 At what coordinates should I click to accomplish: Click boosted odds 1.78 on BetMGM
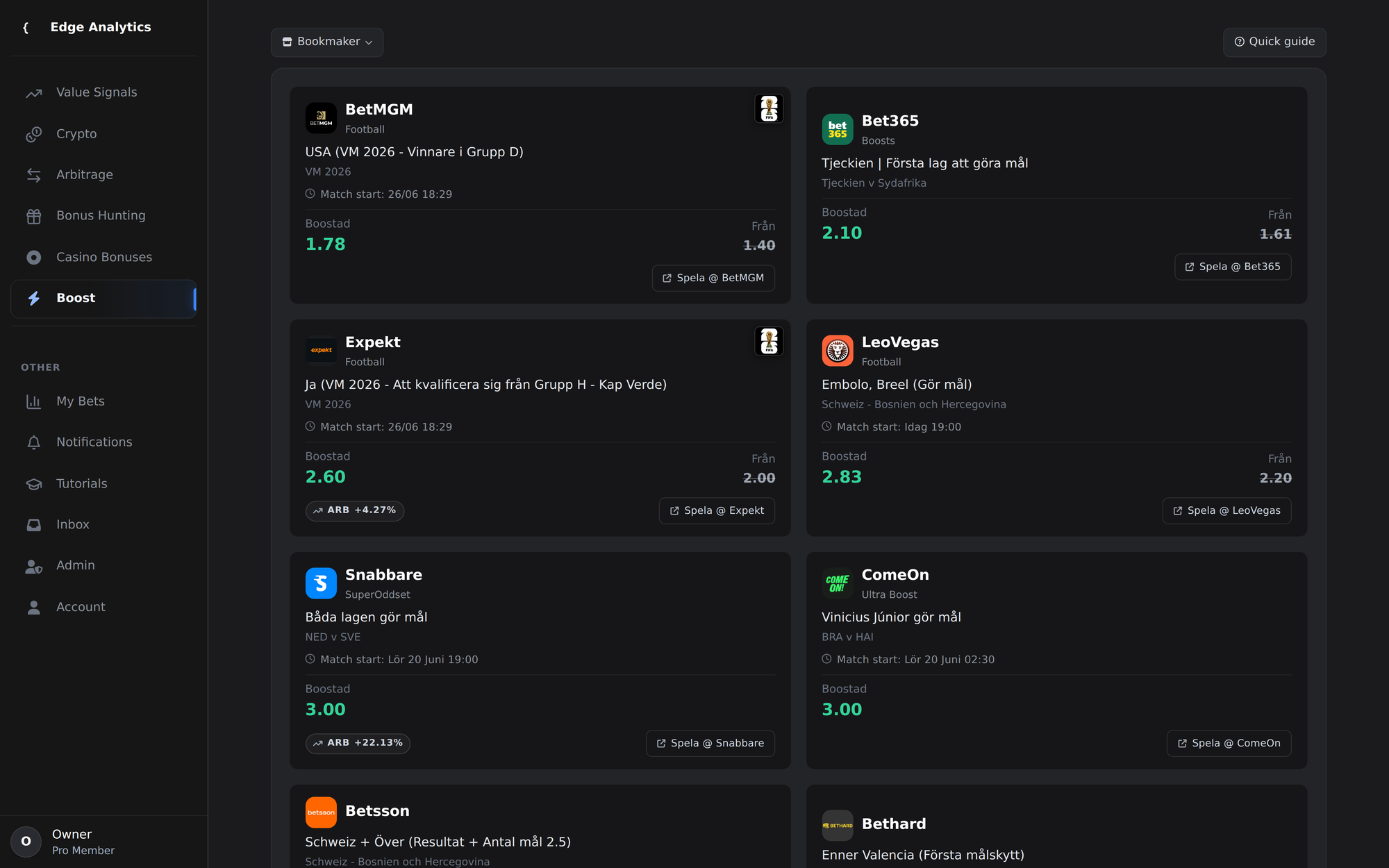325,245
